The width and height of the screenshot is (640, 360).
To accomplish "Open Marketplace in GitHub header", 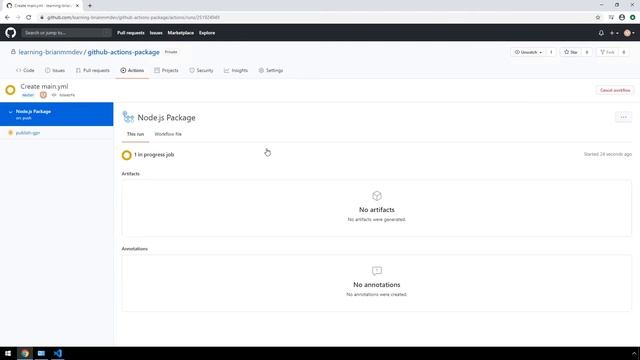I will pos(181,33).
